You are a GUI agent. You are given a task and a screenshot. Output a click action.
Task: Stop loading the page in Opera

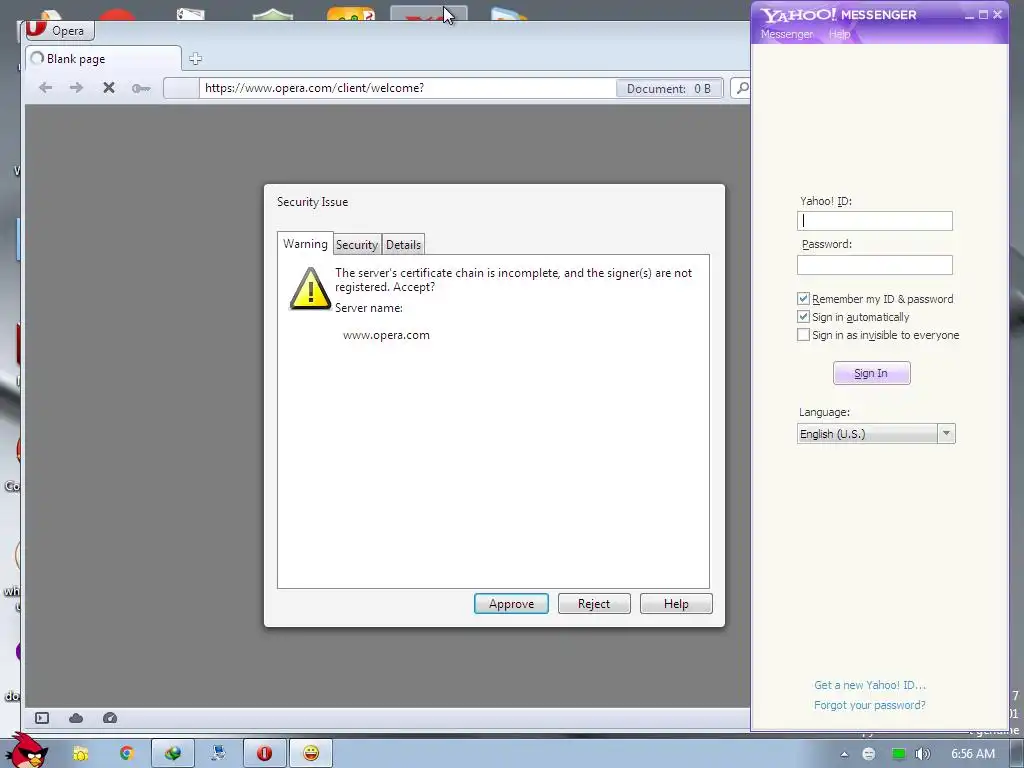pos(108,88)
